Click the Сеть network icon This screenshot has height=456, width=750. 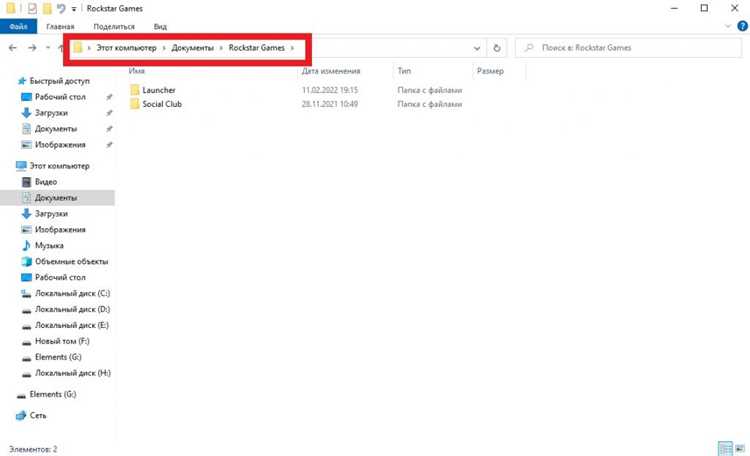tap(21, 415)
